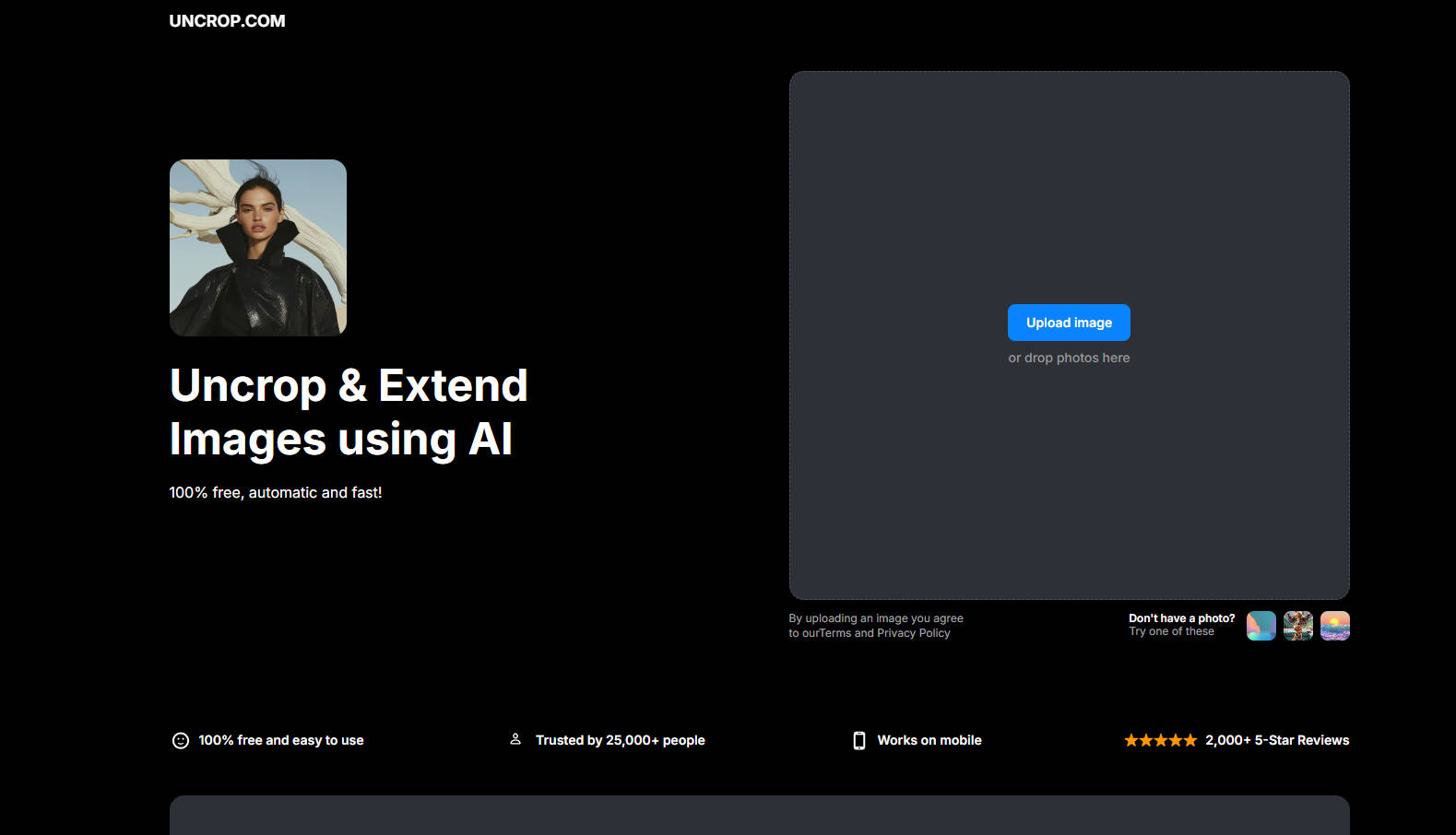Screen dimensions: 1456x835
Task: Click the woman in black jacket photo
Action: point(258,248)
